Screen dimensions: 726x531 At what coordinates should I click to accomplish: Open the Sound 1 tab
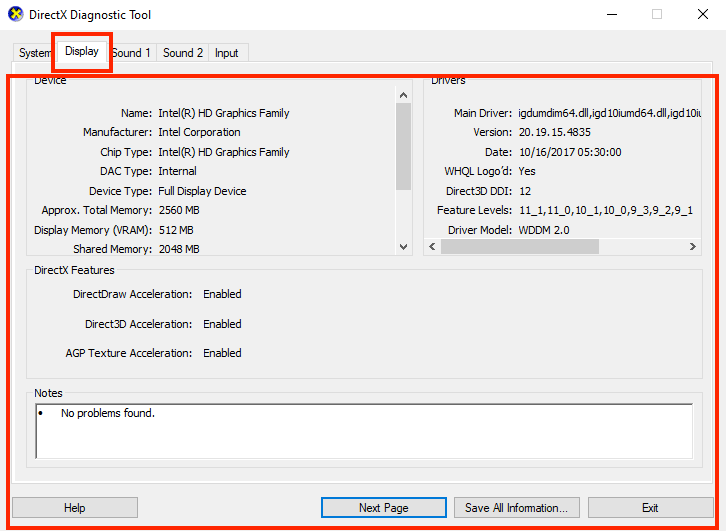tap(131, 53)
